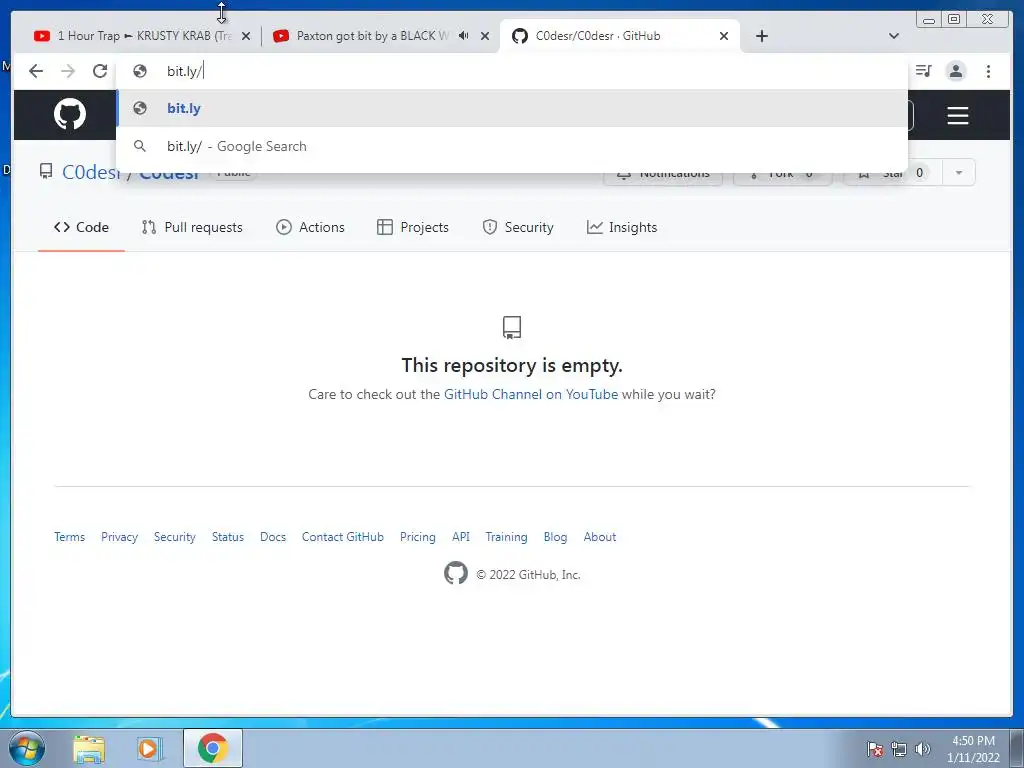Close the Paxton got bit tab

tap(485, 37)
